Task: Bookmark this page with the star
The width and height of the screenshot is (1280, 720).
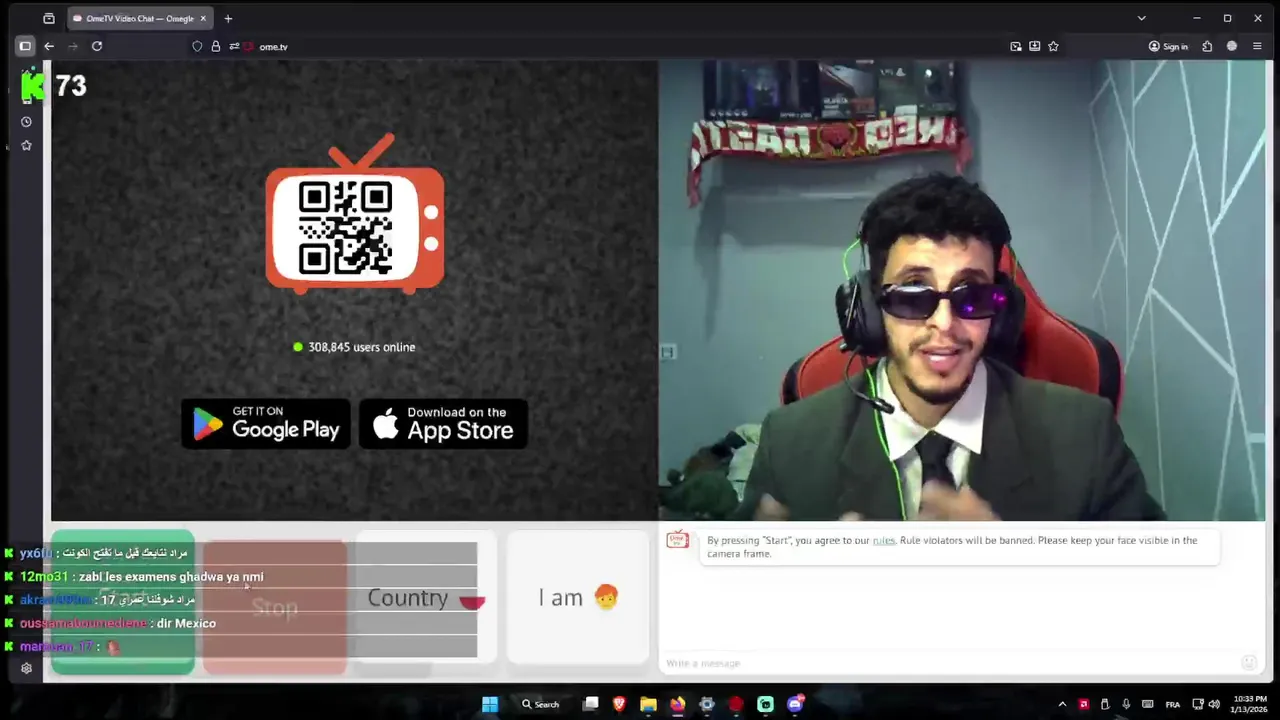Action: [1053, 46]
